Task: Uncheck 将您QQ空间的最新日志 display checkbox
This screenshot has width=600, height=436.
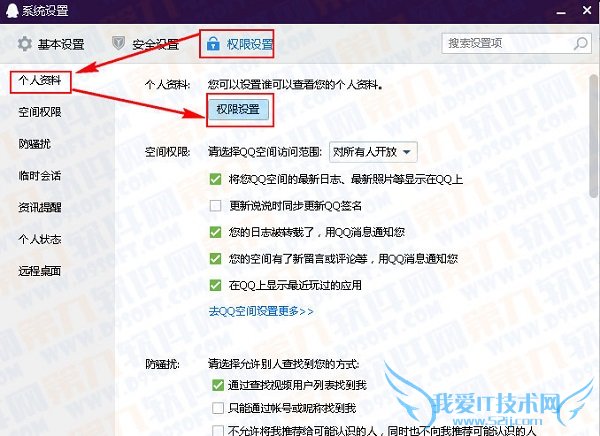Action: click(215, 179)
